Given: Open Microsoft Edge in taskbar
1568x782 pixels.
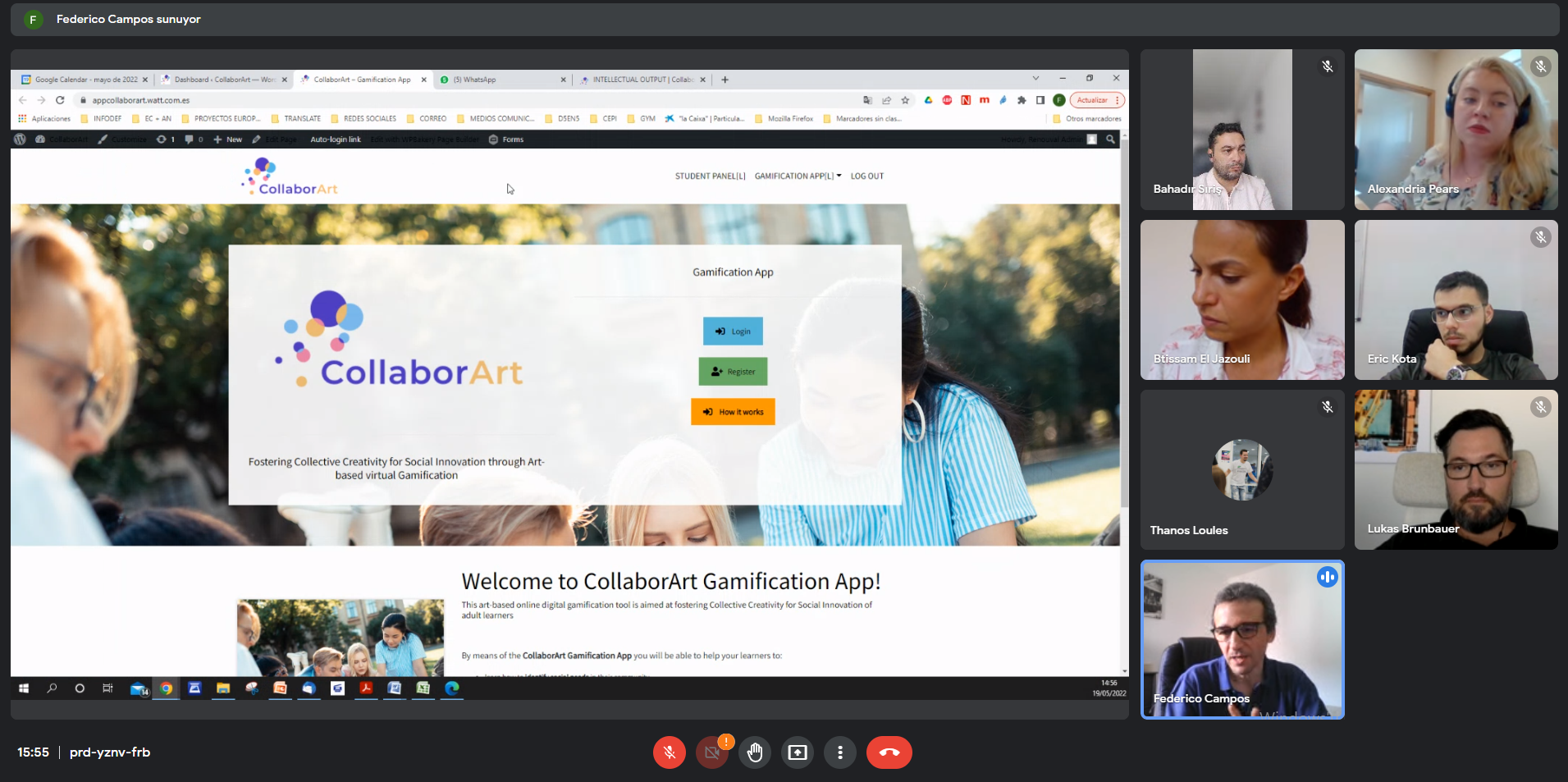Looking at the screenshot, I should [x=451, y=688].
